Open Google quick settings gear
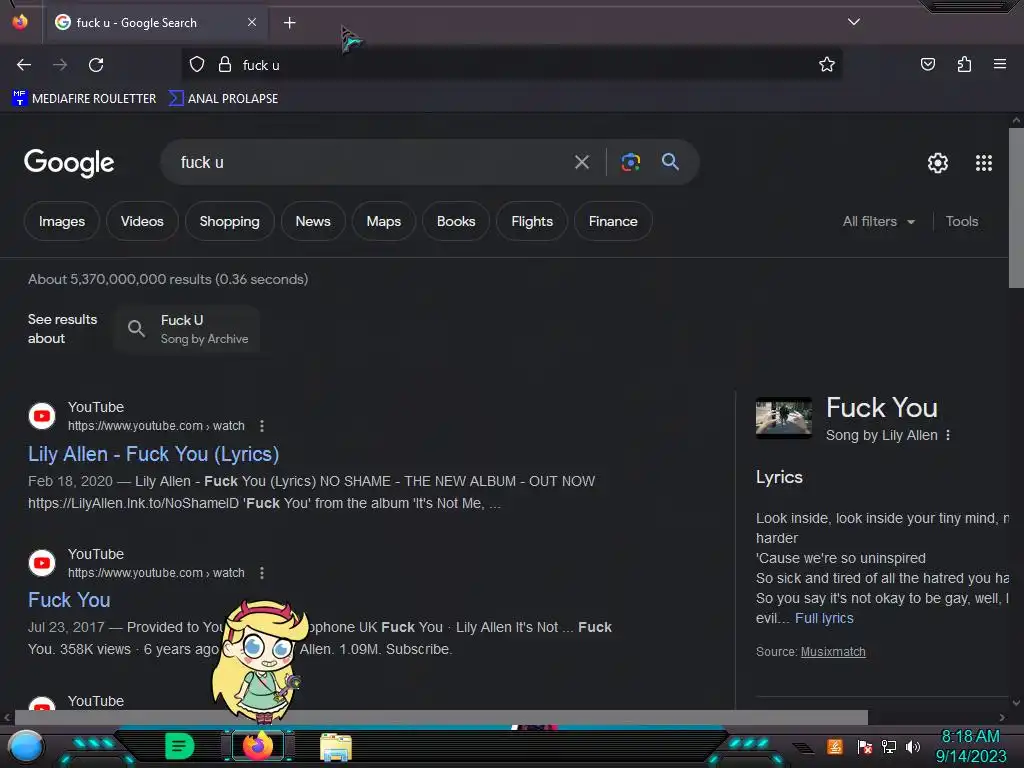1024x768 pixels. click(x=938, y=163)
